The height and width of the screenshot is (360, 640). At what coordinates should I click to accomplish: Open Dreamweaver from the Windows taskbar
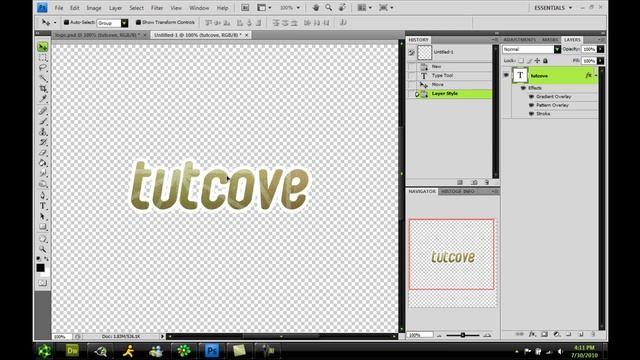72,351
